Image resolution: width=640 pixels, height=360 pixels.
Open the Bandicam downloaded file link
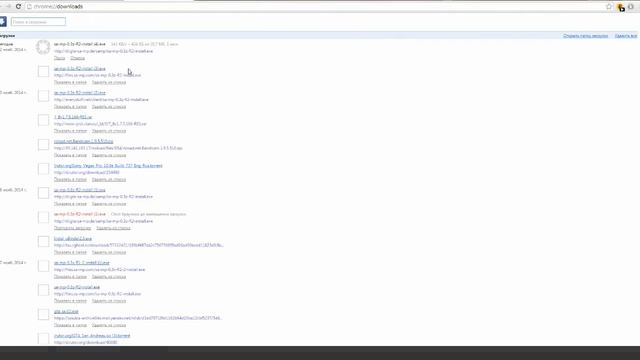[x=84, y=141]
